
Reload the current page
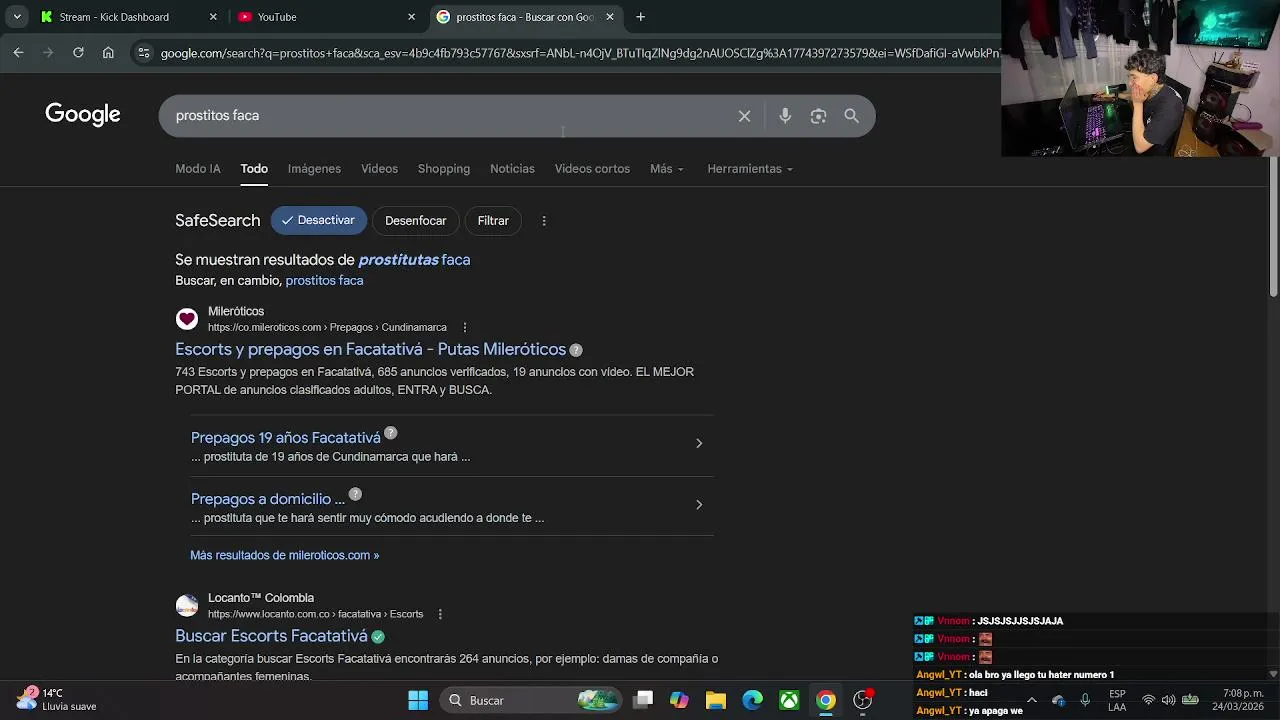click(x=78, y=53)
